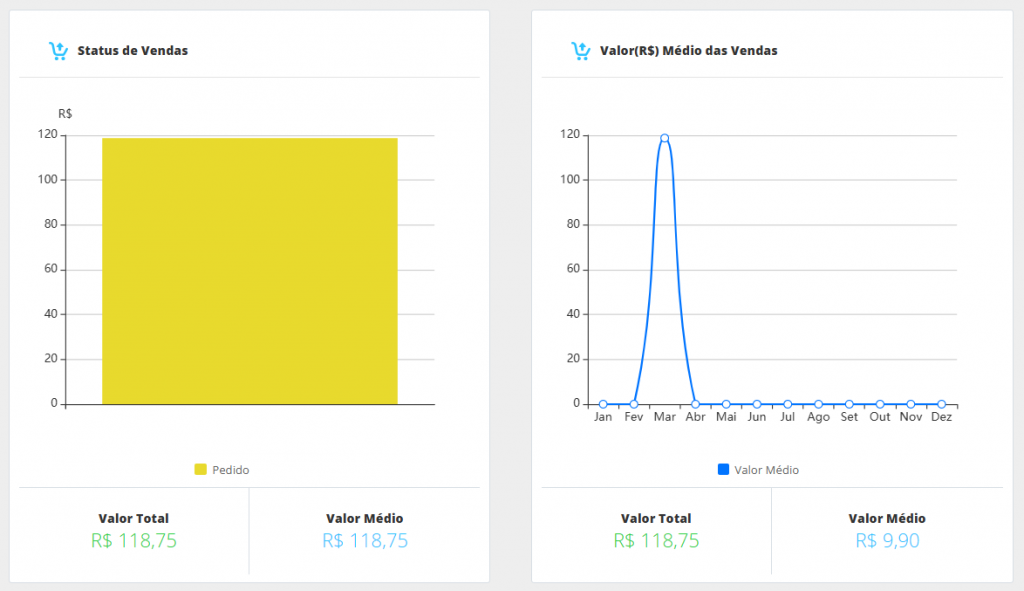Click the Valor(R$) Médio das Vendas title
This screenshot has height=591, width=1024.
coord(688,51)
